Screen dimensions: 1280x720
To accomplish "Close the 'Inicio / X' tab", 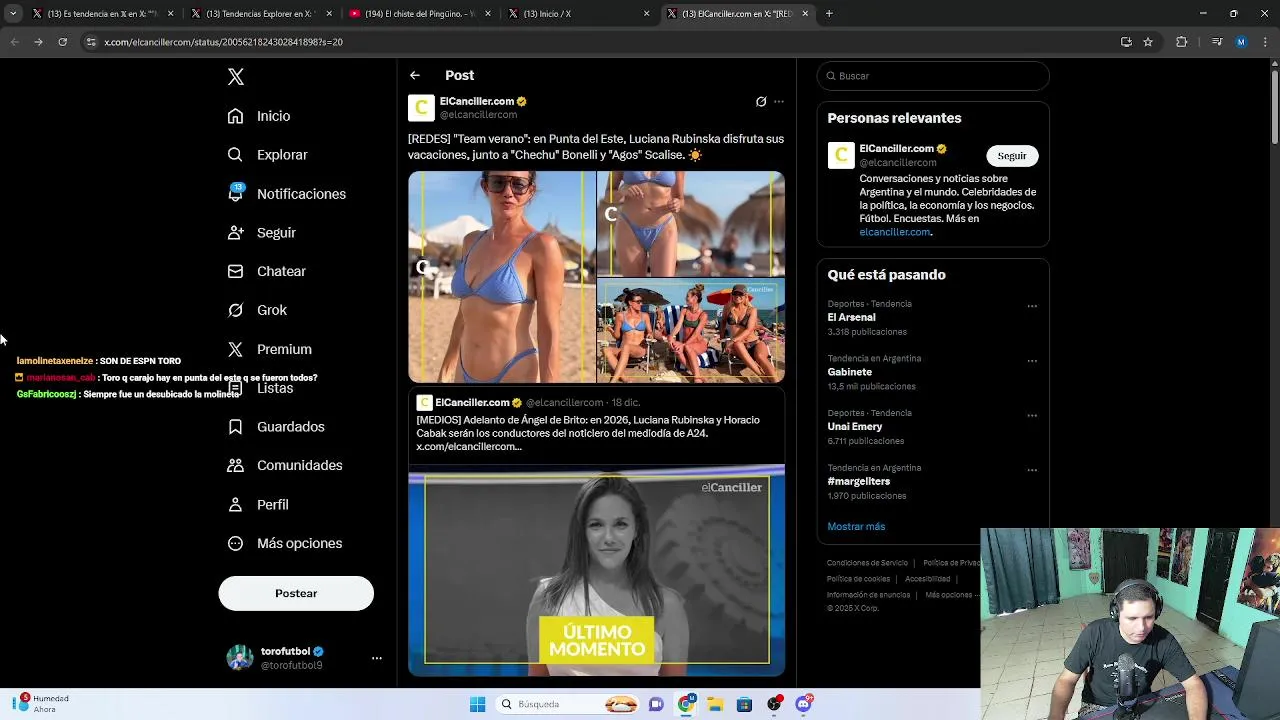I will pos(646,14).
